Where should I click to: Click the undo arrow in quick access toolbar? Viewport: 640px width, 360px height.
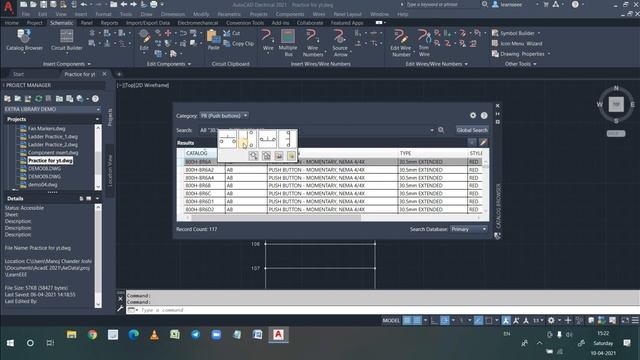[84, 4]
